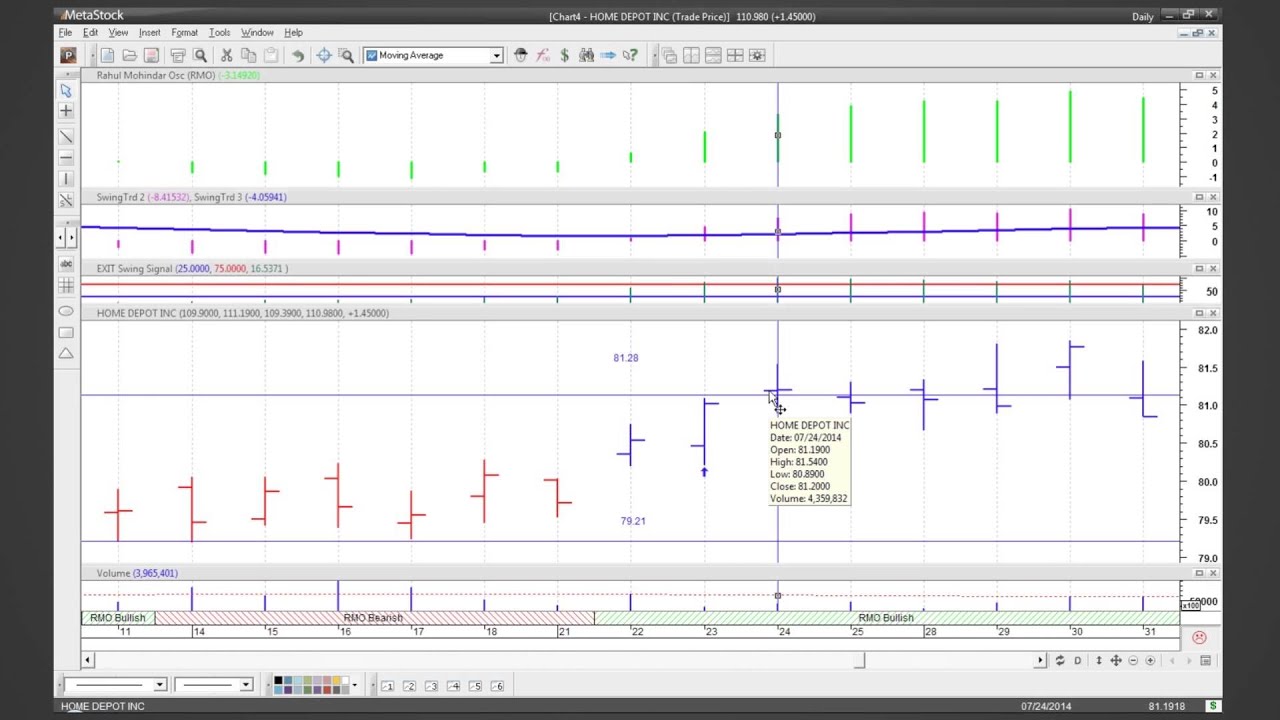This screenshot has width=1280, height=720.
Task: Open the Tools menu
Action: (219, 33)
